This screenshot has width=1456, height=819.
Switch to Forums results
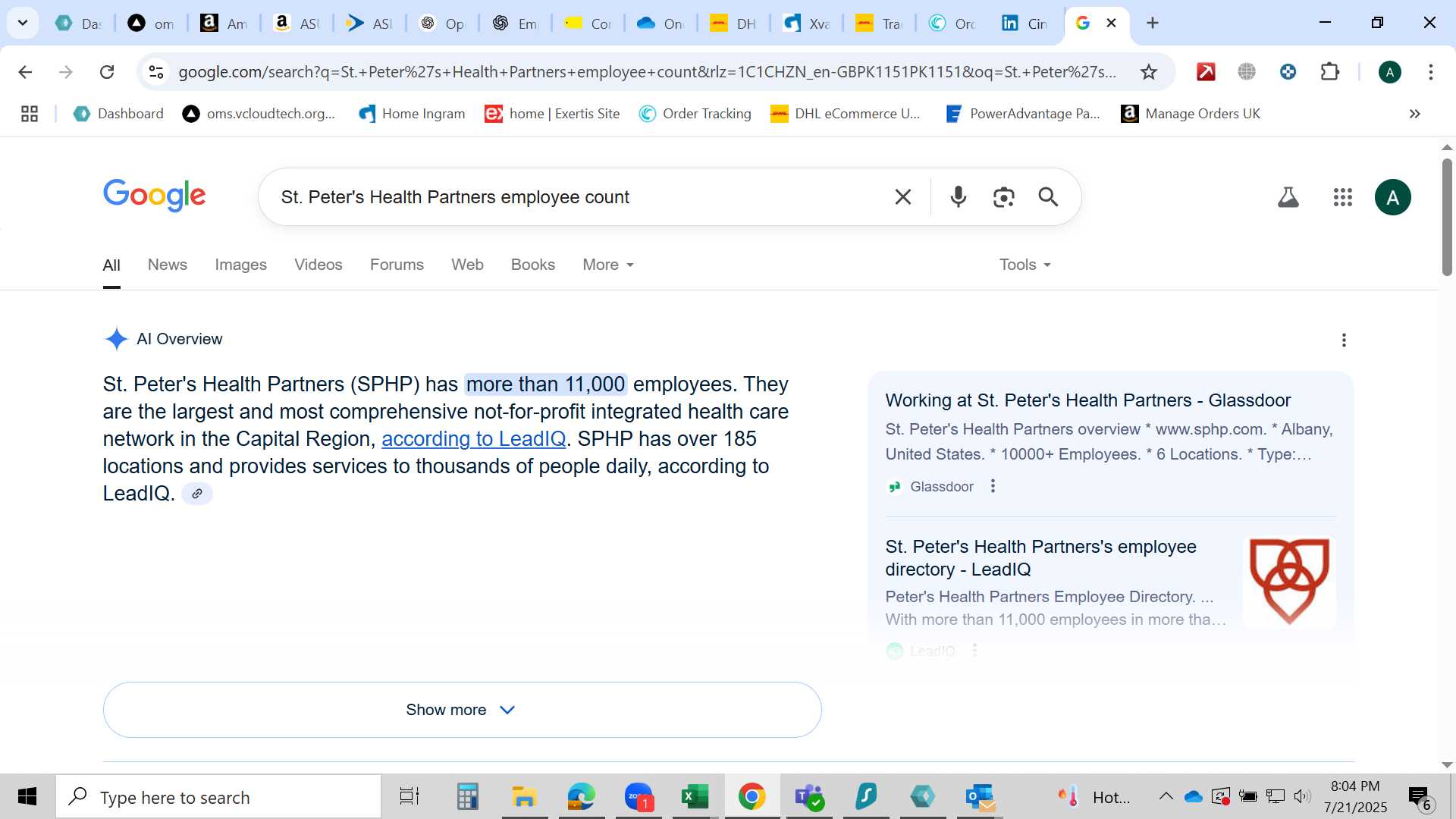pos(397,265)
